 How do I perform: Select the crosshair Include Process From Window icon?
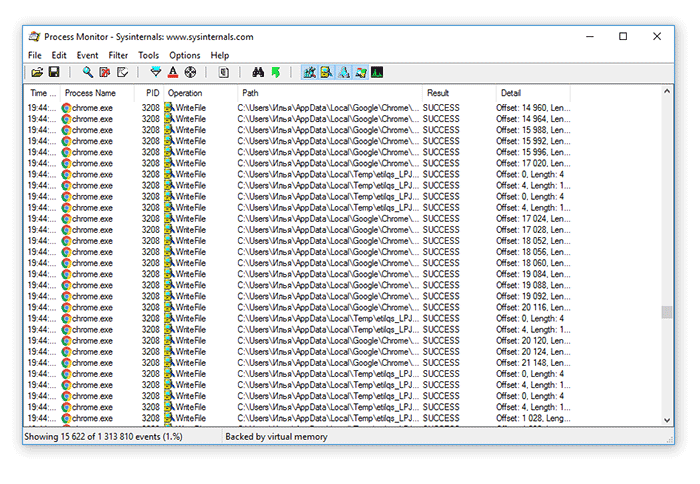[190, 72]
